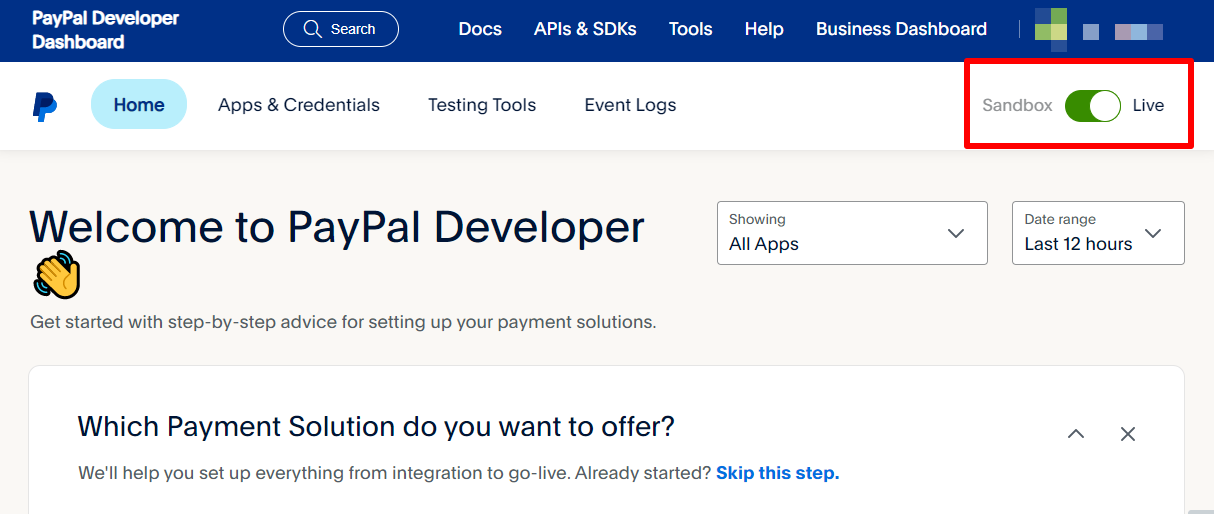Open the Docs menu
The image size is (1214, 514).
[x=480, y=29]
